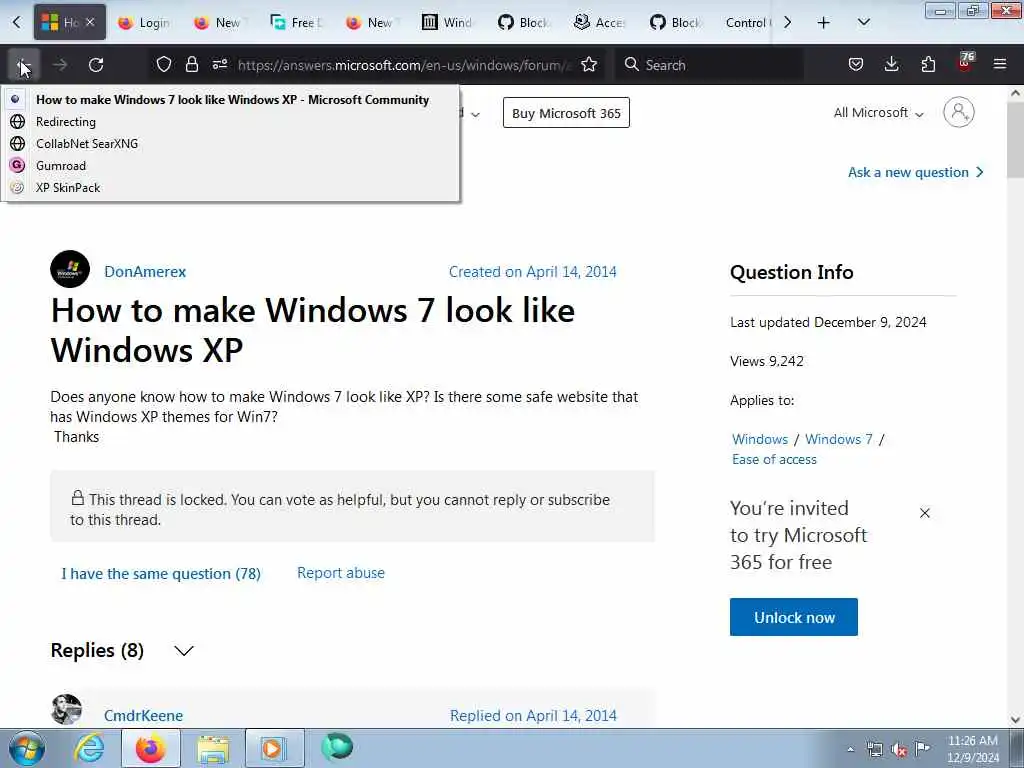
Task: Bookmark this page with the star icon
Action: coord(589,65)
